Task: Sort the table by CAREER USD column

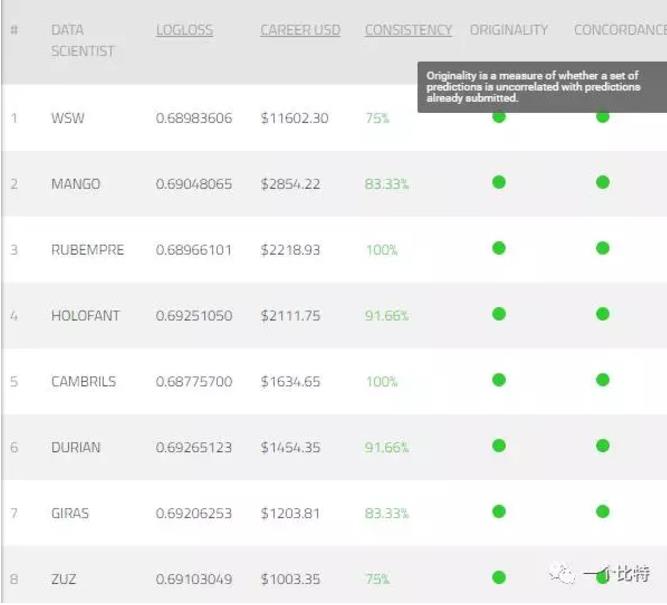Action: (x=300, y=30)
